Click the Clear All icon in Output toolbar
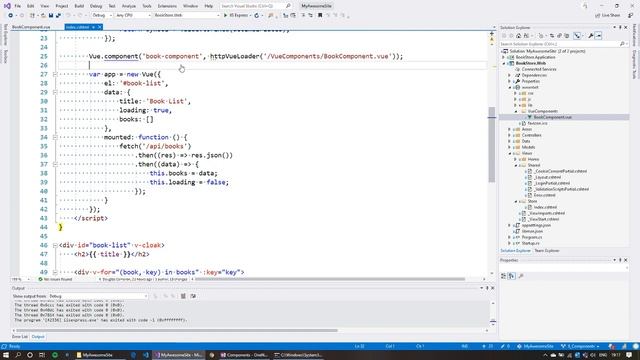640x360 pixels. click(183, 296)
